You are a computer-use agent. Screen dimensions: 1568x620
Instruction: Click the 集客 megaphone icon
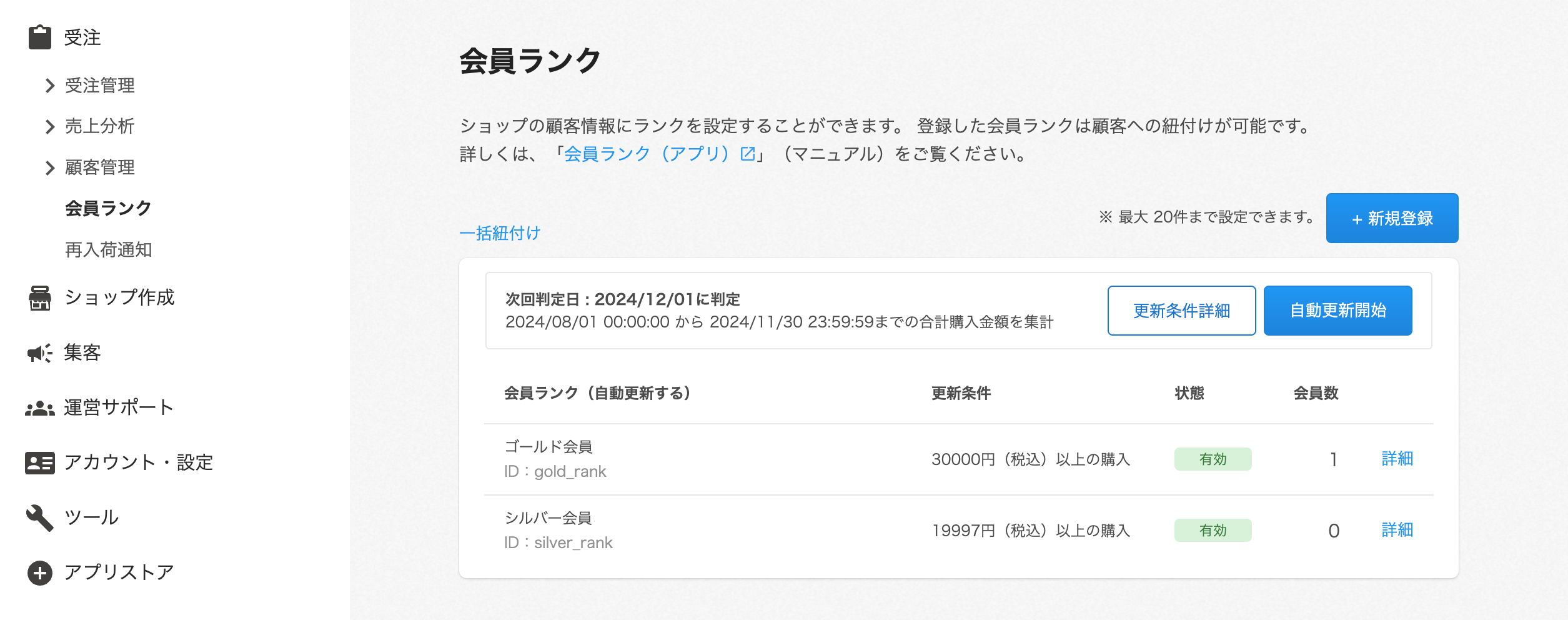pos(40,353)
